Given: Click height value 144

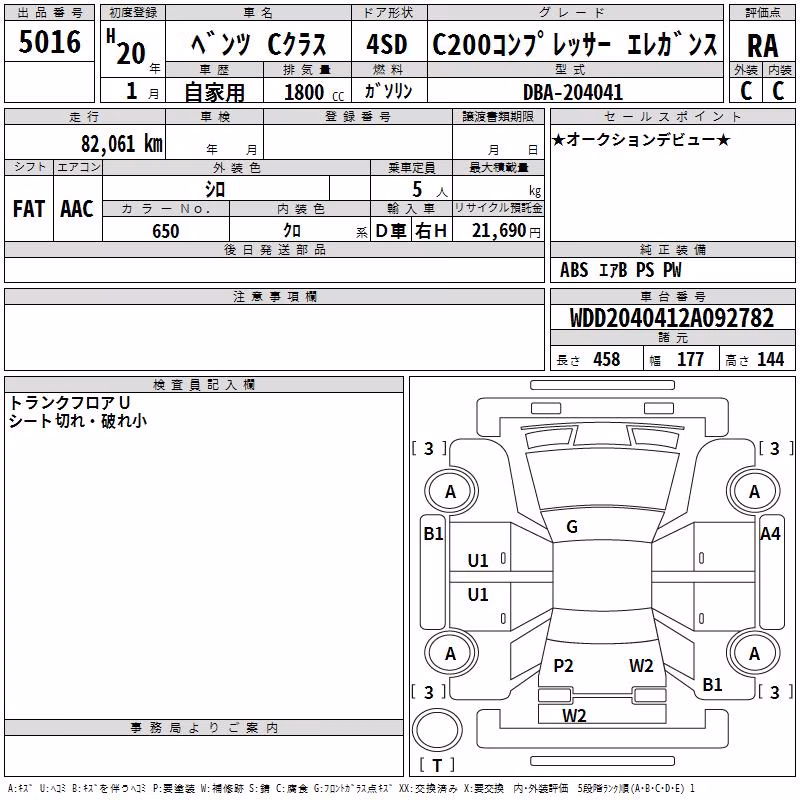Looking at the screenshot, I should pos(770,359).
